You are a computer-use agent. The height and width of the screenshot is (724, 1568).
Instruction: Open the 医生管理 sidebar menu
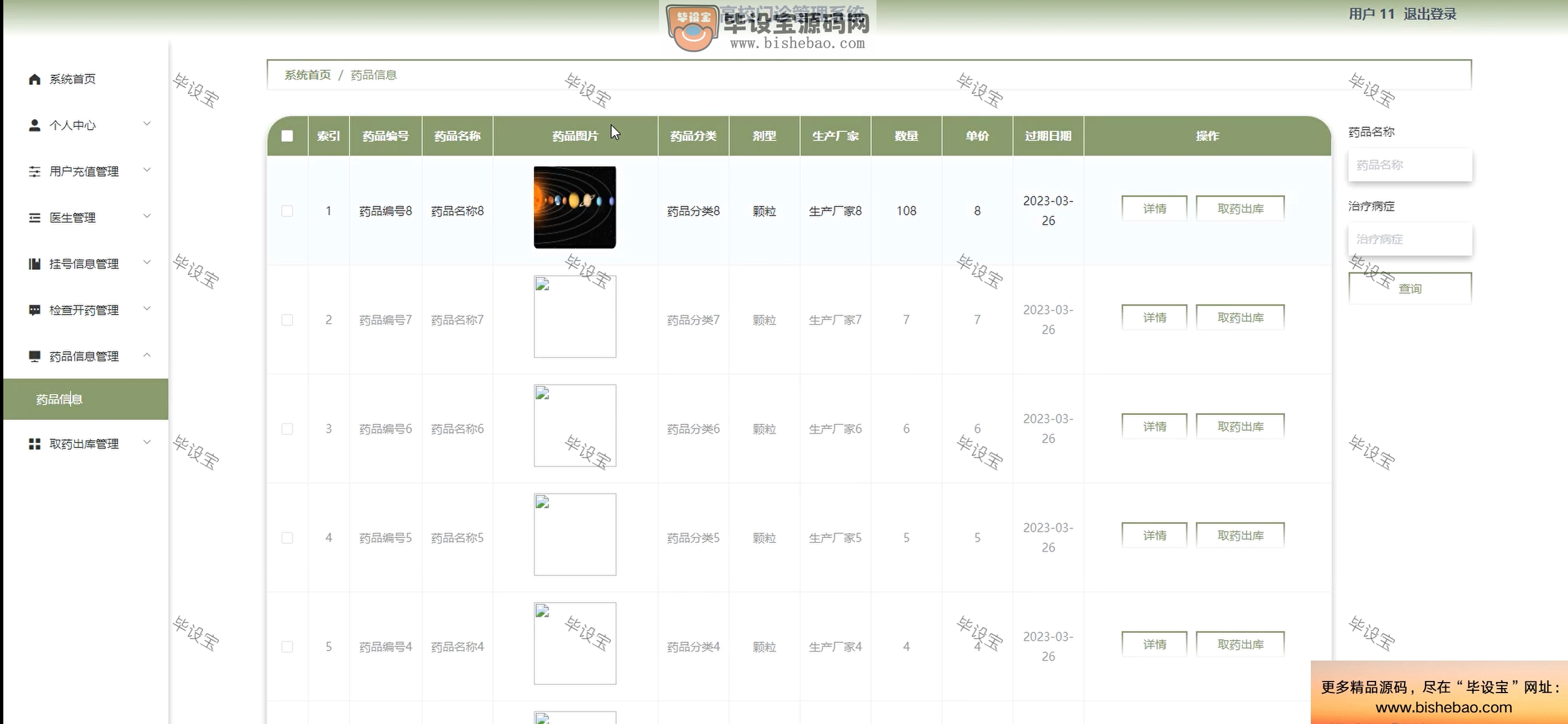point(86,218)
